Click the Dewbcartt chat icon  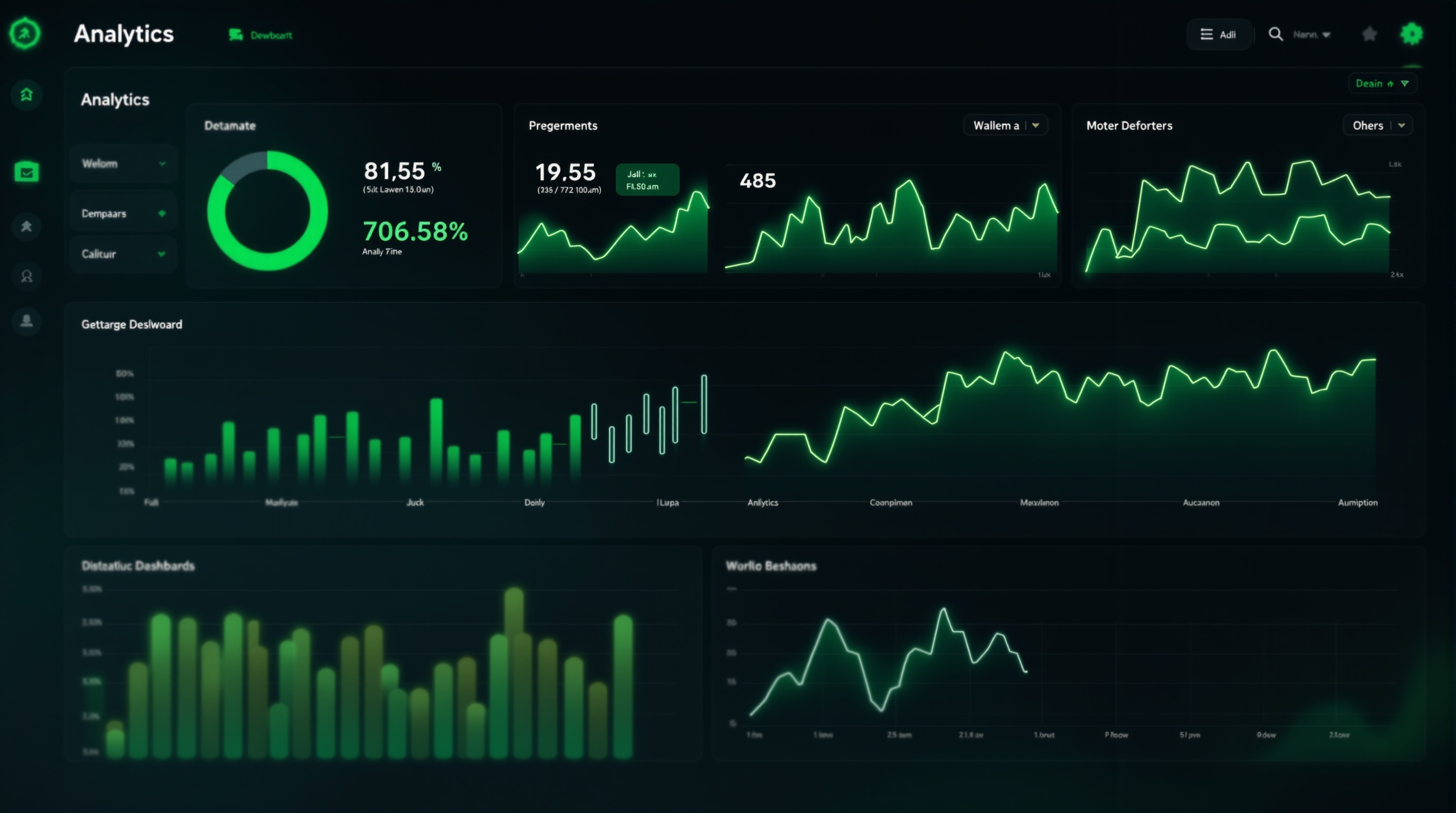pyautogui.click(x=235, y=35)
